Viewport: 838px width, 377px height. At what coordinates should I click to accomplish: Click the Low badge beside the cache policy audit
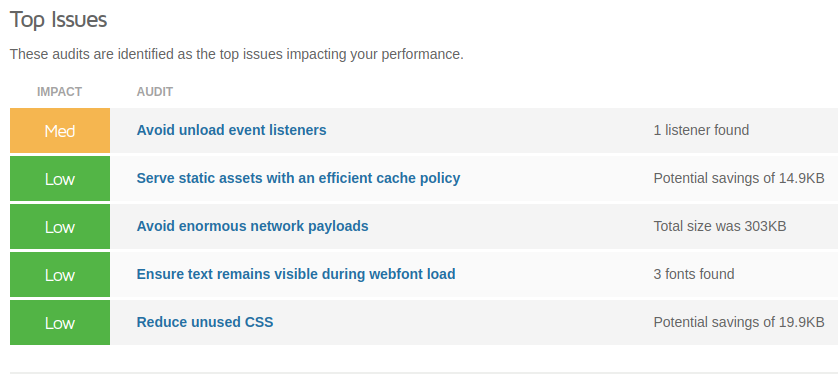[60, 179]
